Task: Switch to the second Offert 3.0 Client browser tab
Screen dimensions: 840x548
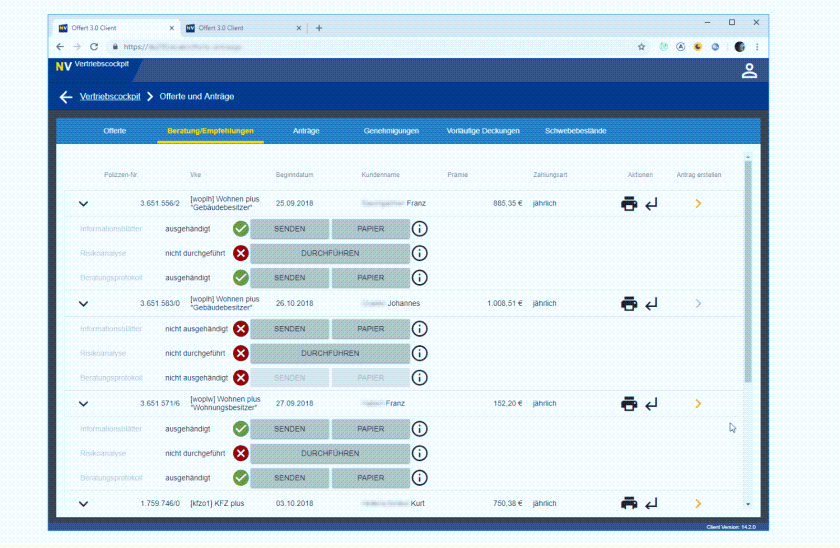Action: (244, 28)
